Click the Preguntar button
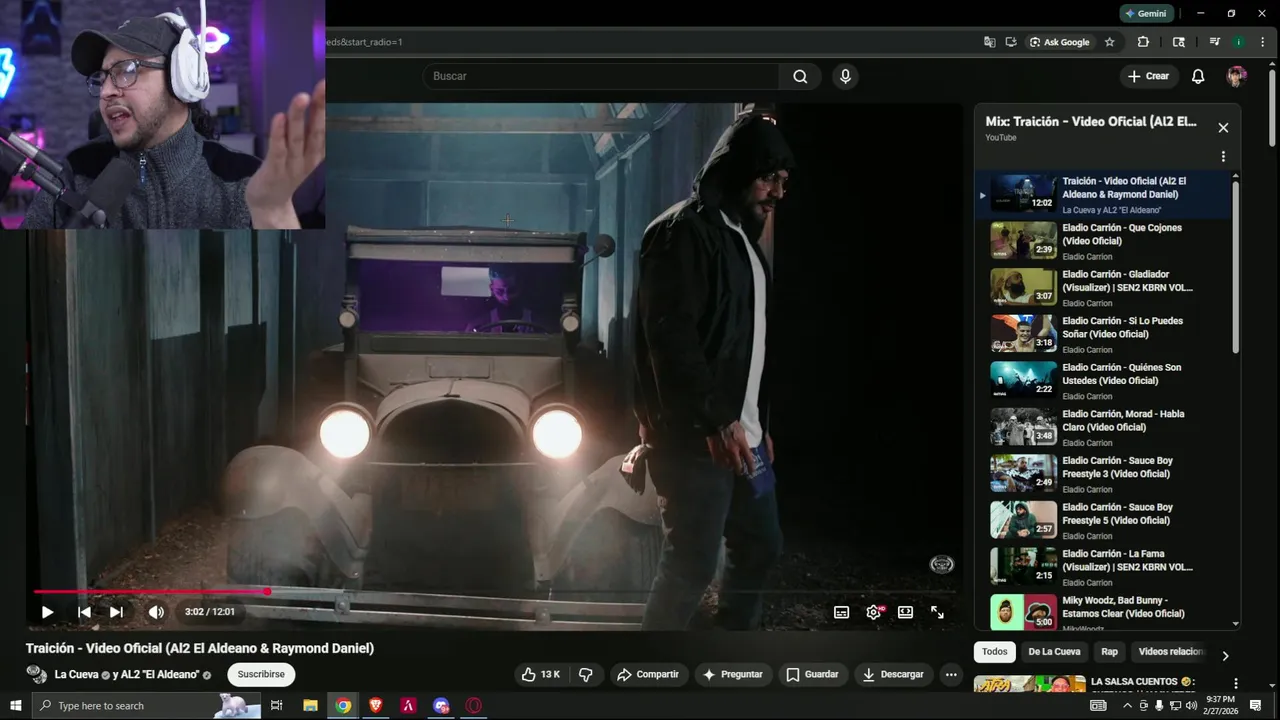The height and width of the screenshot is (720, 1280). pyautogui.click(x=733, y=675)
